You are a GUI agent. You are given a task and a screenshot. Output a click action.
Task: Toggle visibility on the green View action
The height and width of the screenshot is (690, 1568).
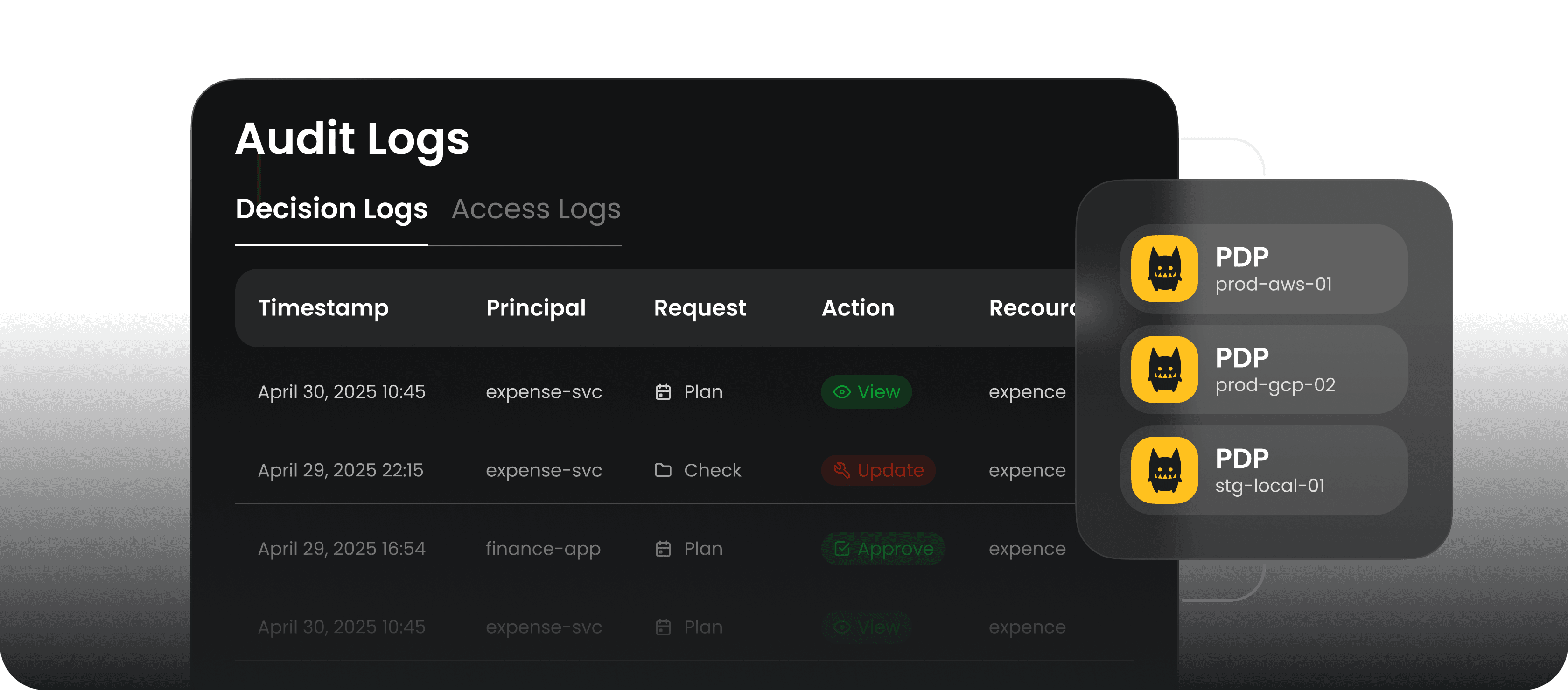866,392
